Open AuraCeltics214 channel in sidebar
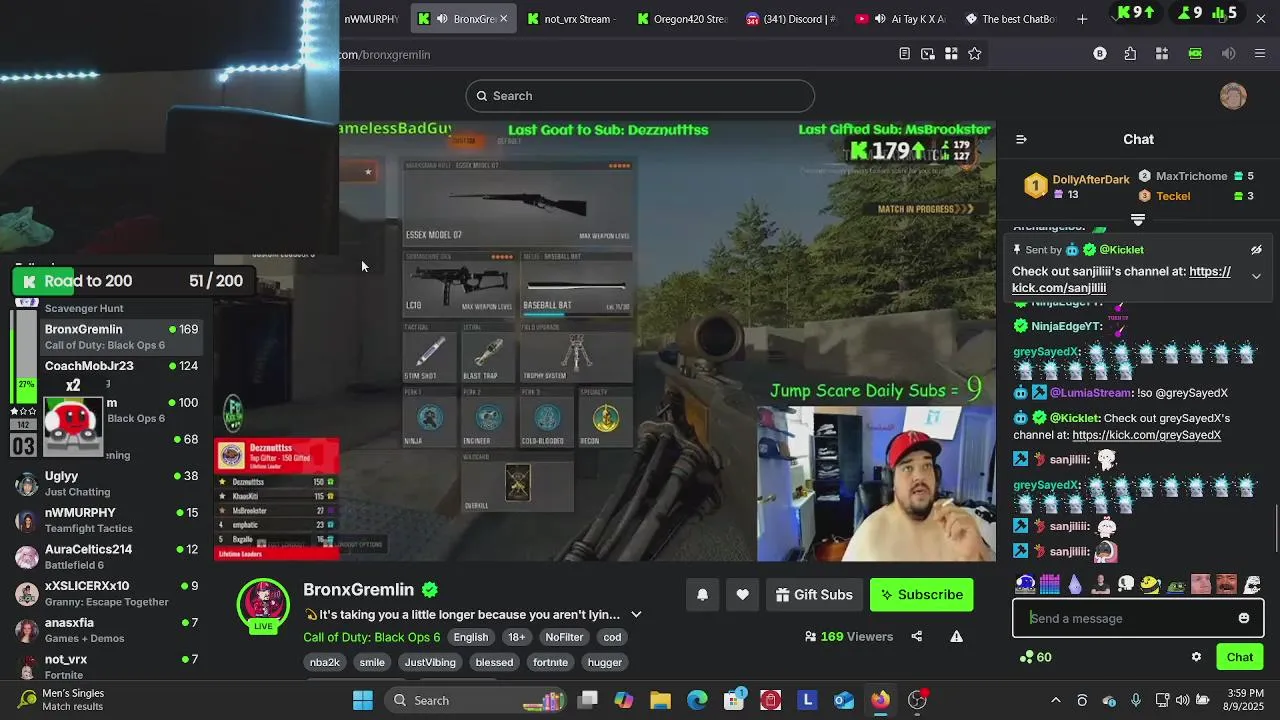The width and height of the screenshot is (1280, 720). [x=108, y=557]
